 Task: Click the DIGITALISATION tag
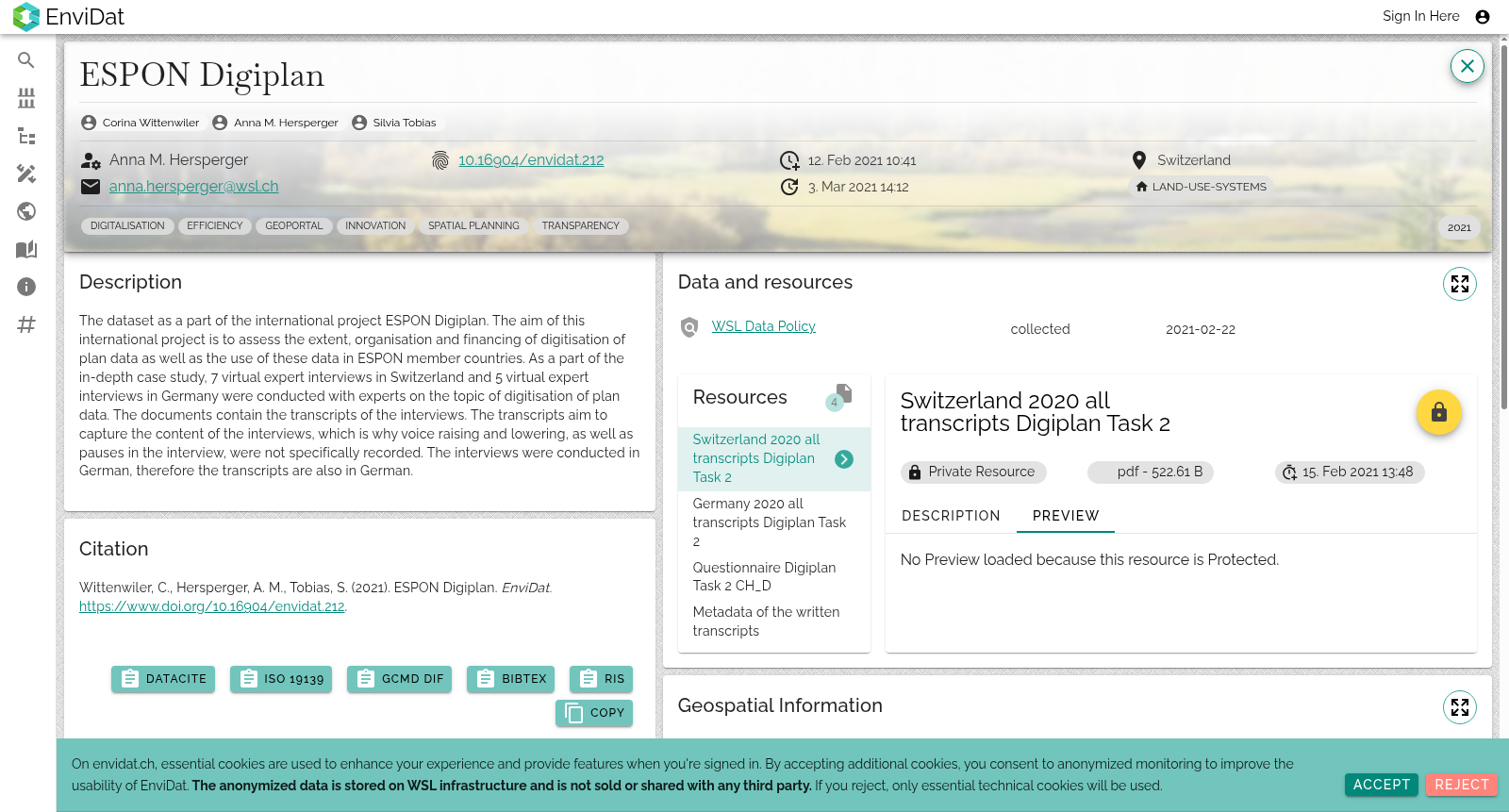127,226
